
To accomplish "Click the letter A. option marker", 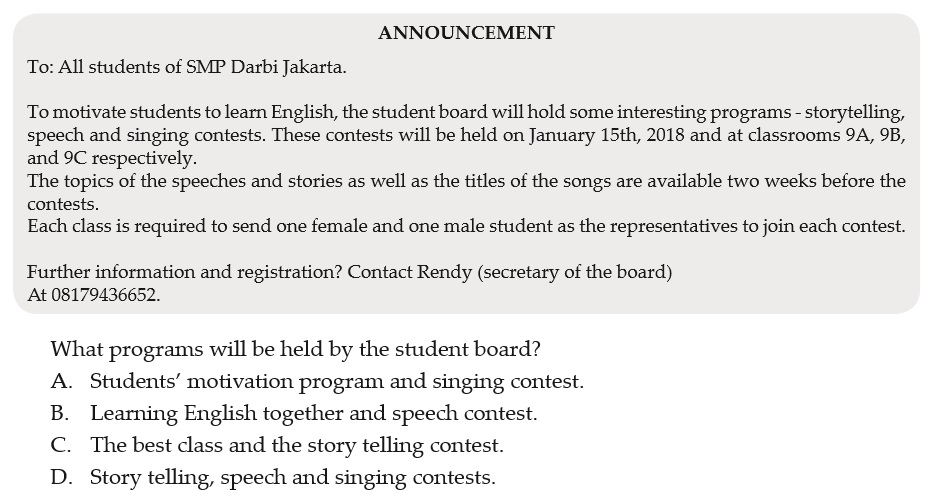I will 62,381.
